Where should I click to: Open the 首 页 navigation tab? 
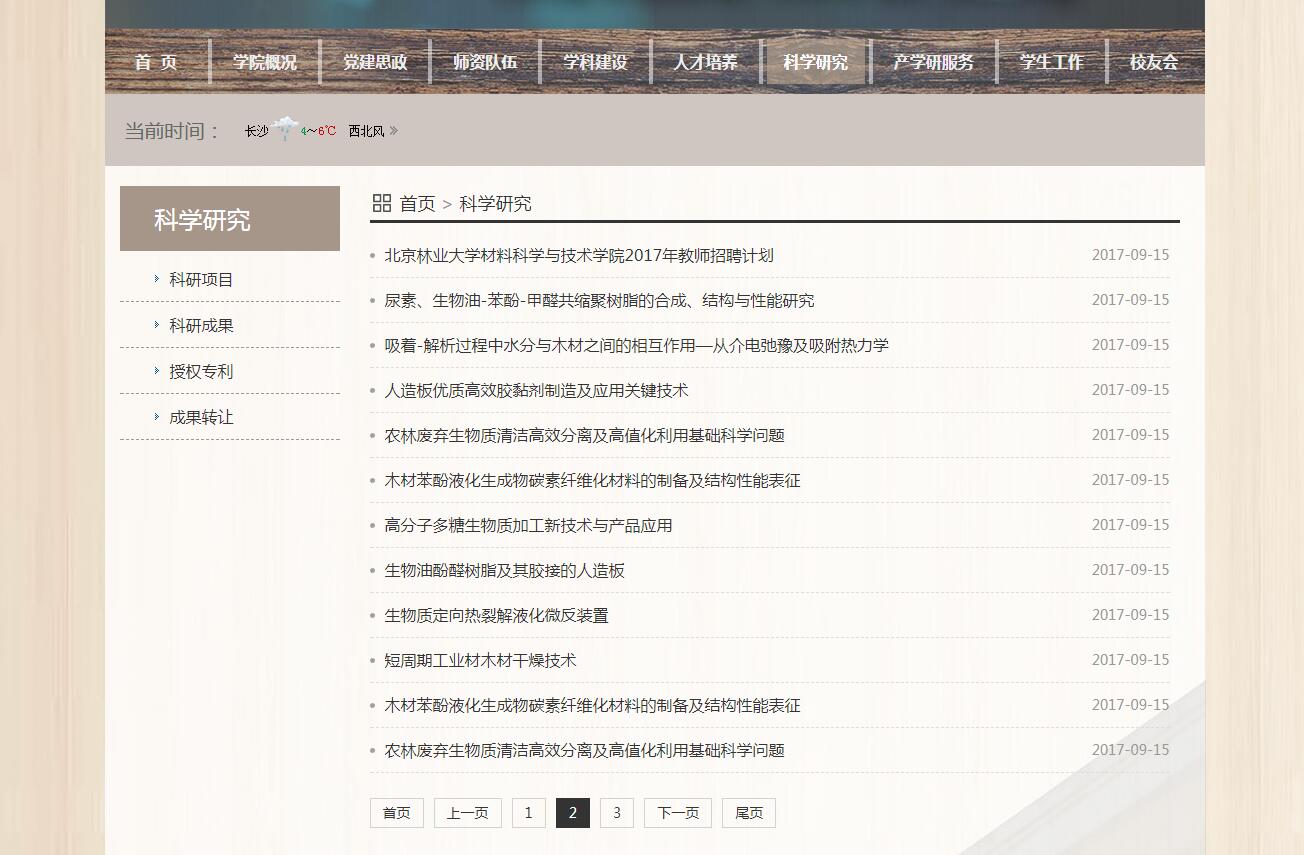(x=156, y=62)
